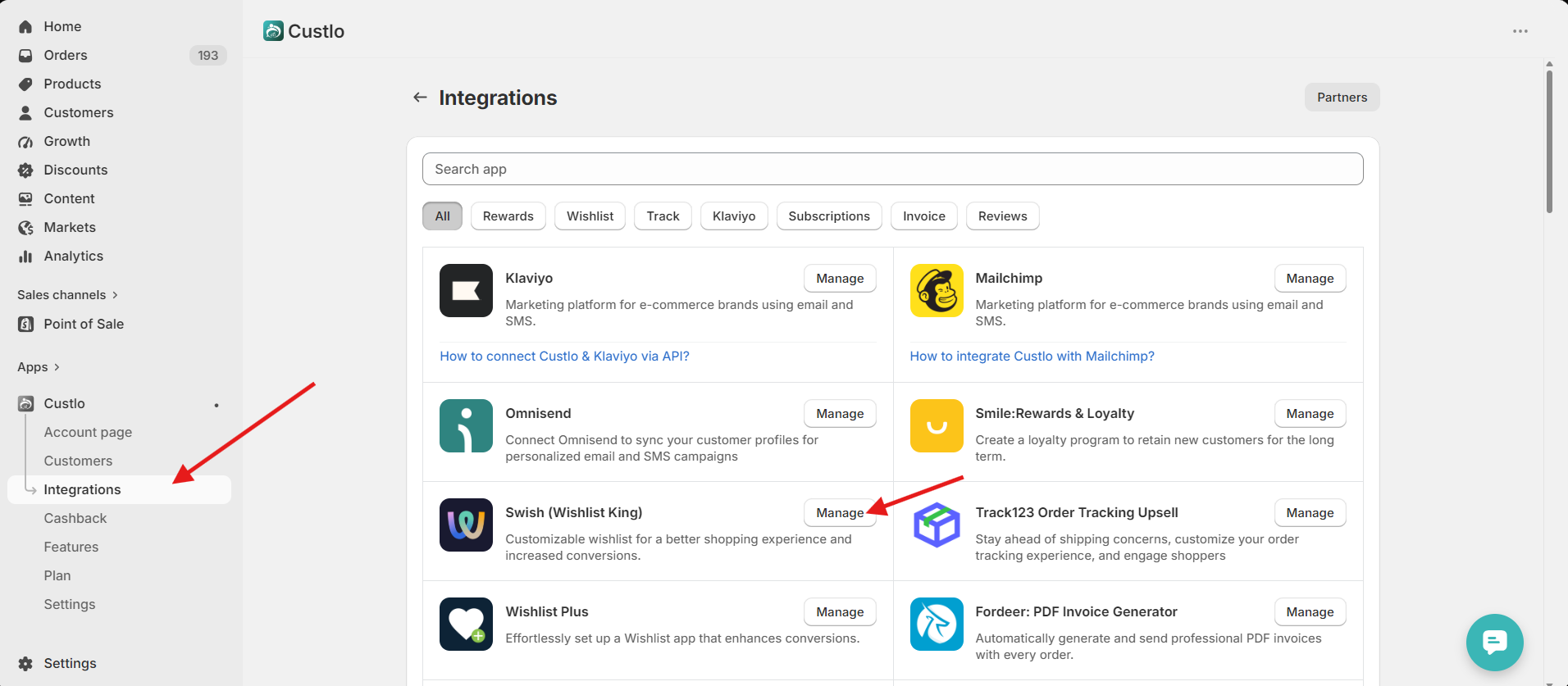Click the Custlo logo in the header

point(273,31)
